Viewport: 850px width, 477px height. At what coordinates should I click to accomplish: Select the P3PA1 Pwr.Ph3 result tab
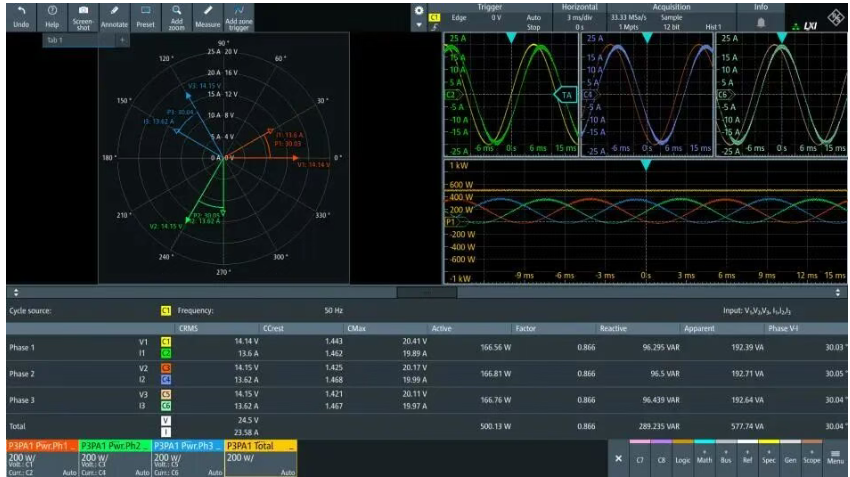(x=188, y=458)
